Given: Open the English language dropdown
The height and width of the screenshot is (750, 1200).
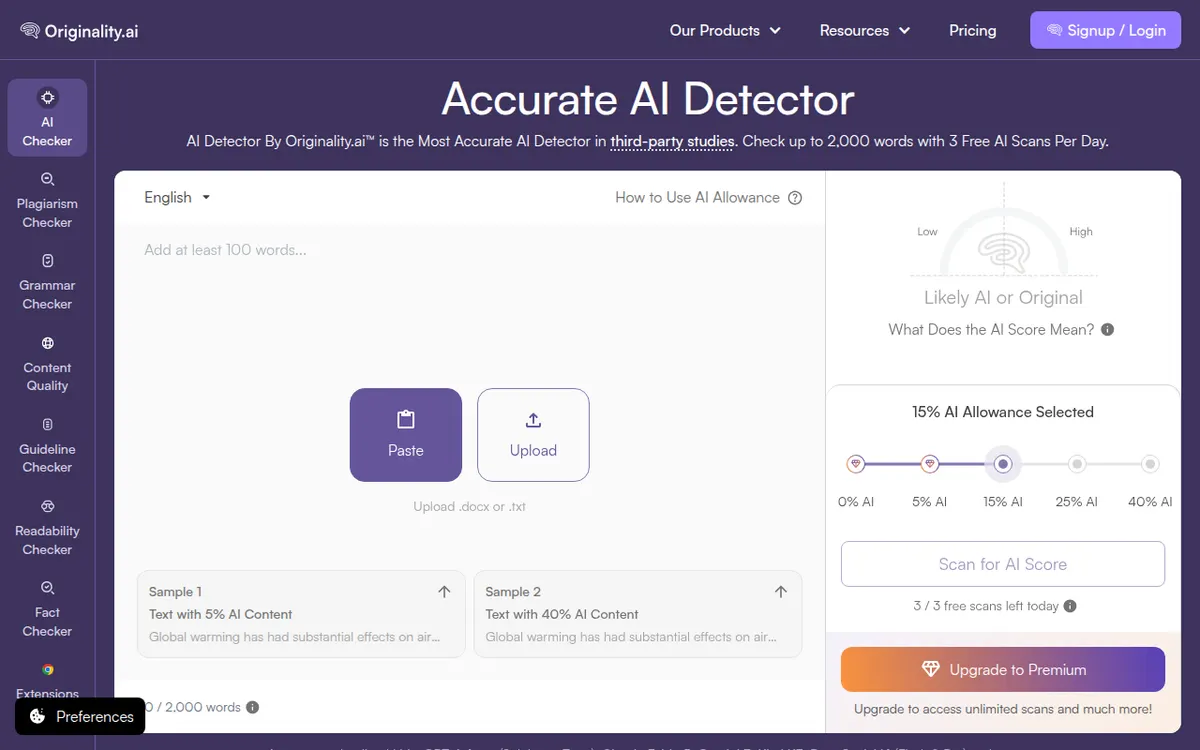Looking at the screenshot, I should [x=178, y=198].
